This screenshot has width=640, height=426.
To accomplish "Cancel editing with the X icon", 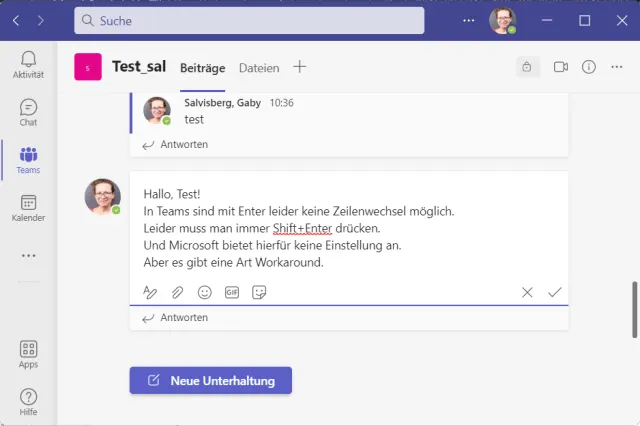I will click(527, 292).
